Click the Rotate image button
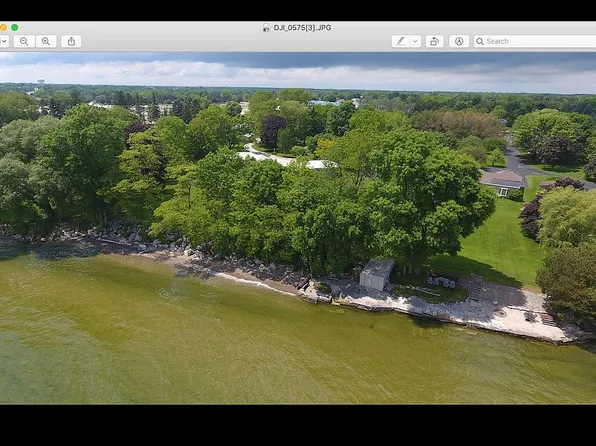 point(434,41)
